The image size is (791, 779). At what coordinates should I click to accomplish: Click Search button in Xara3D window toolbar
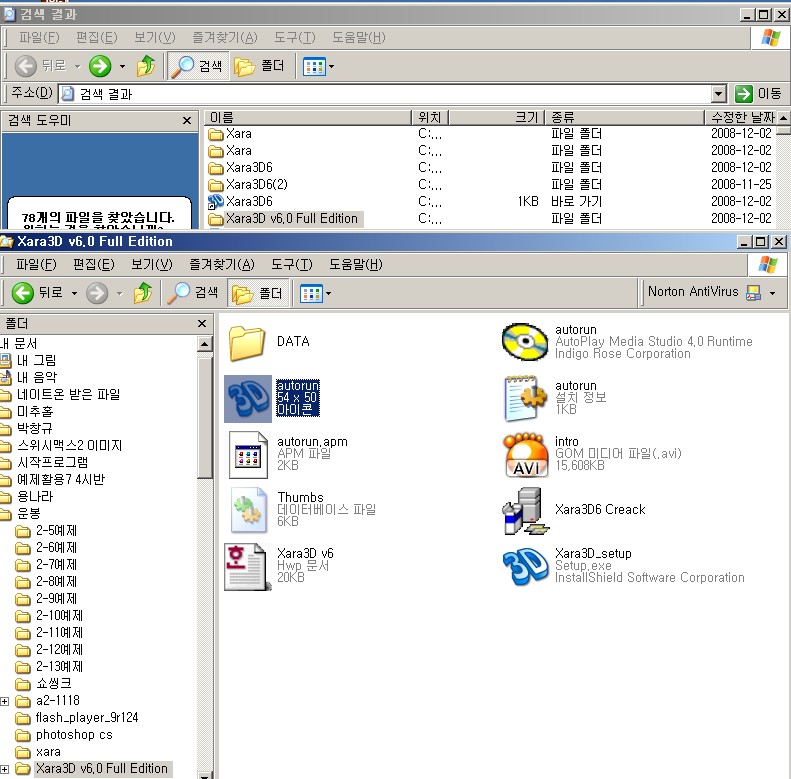point(192,293)
